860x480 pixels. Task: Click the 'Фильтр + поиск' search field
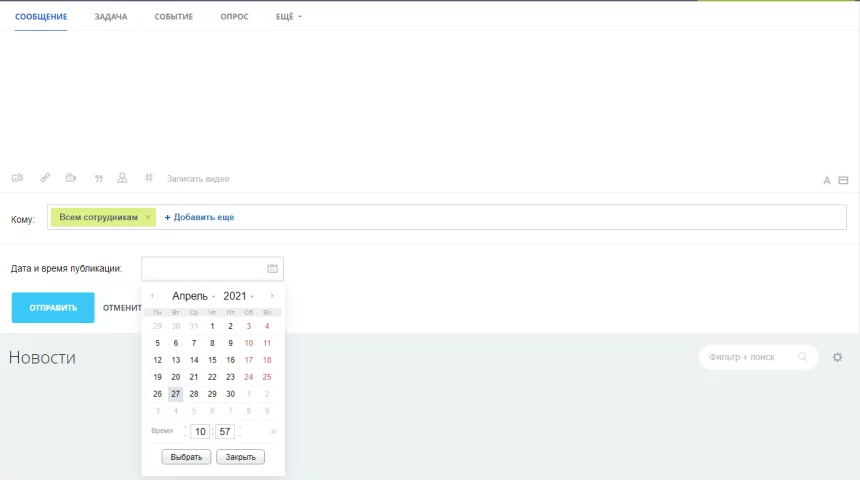748,357
